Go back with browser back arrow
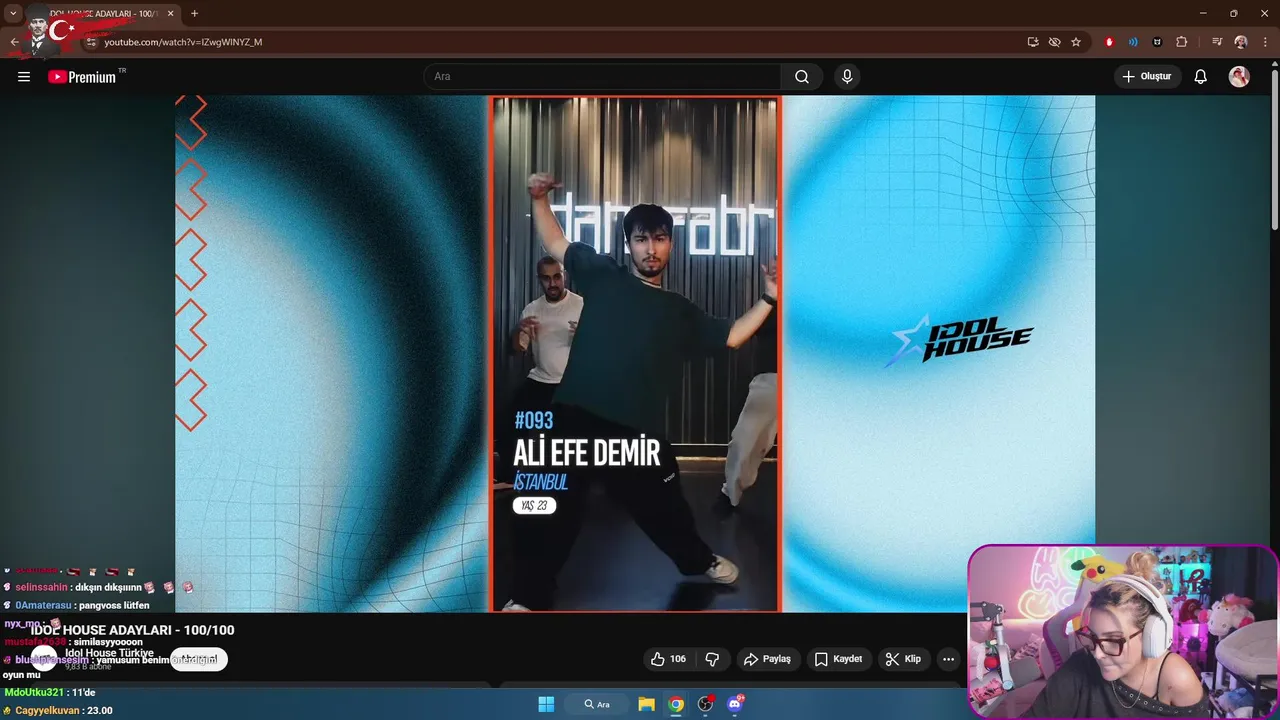Image resolution: width=1280 pixels, height=720 pixels. (14, 42)
